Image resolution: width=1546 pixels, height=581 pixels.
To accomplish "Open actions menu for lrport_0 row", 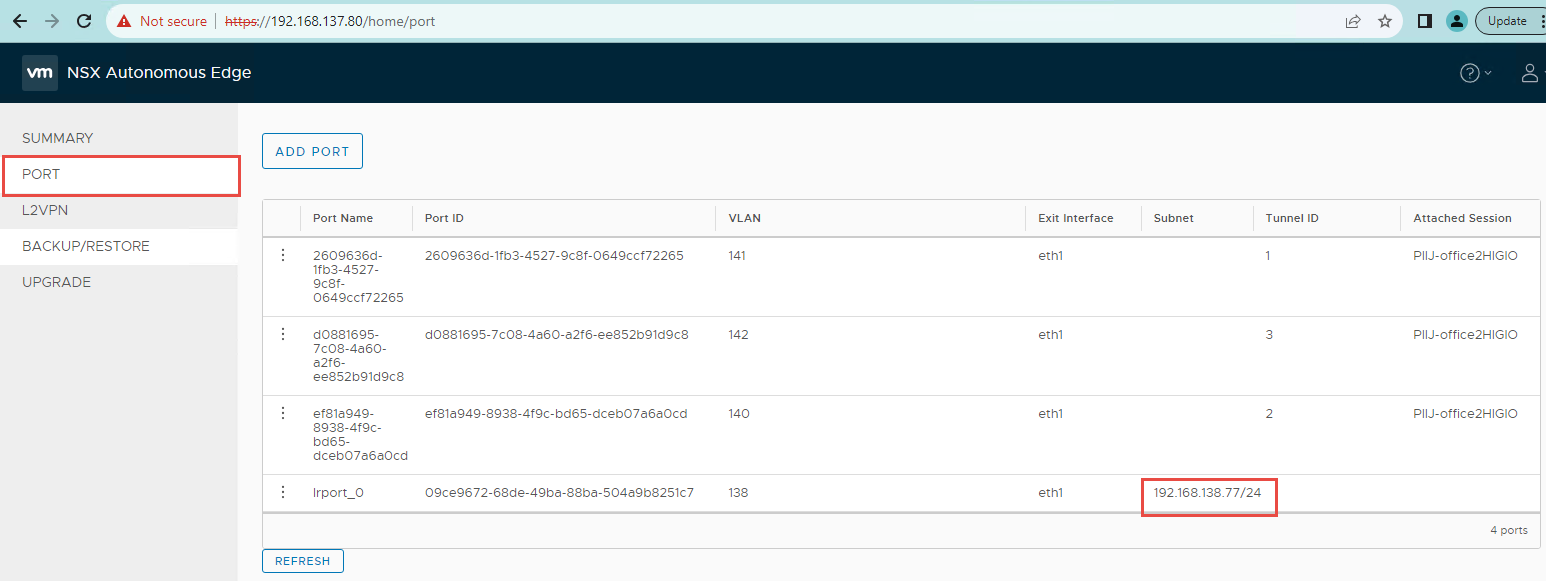I will tap(283, 492).
